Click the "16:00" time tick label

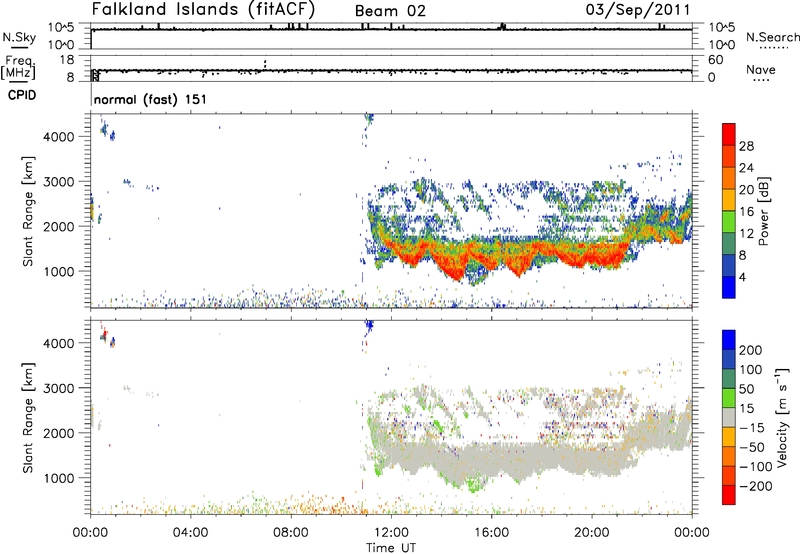pos(491,533)
